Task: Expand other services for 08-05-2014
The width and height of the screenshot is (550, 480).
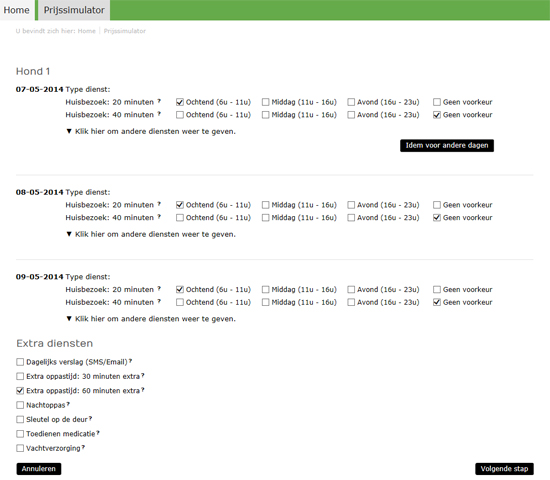Action: click(151, 234)
